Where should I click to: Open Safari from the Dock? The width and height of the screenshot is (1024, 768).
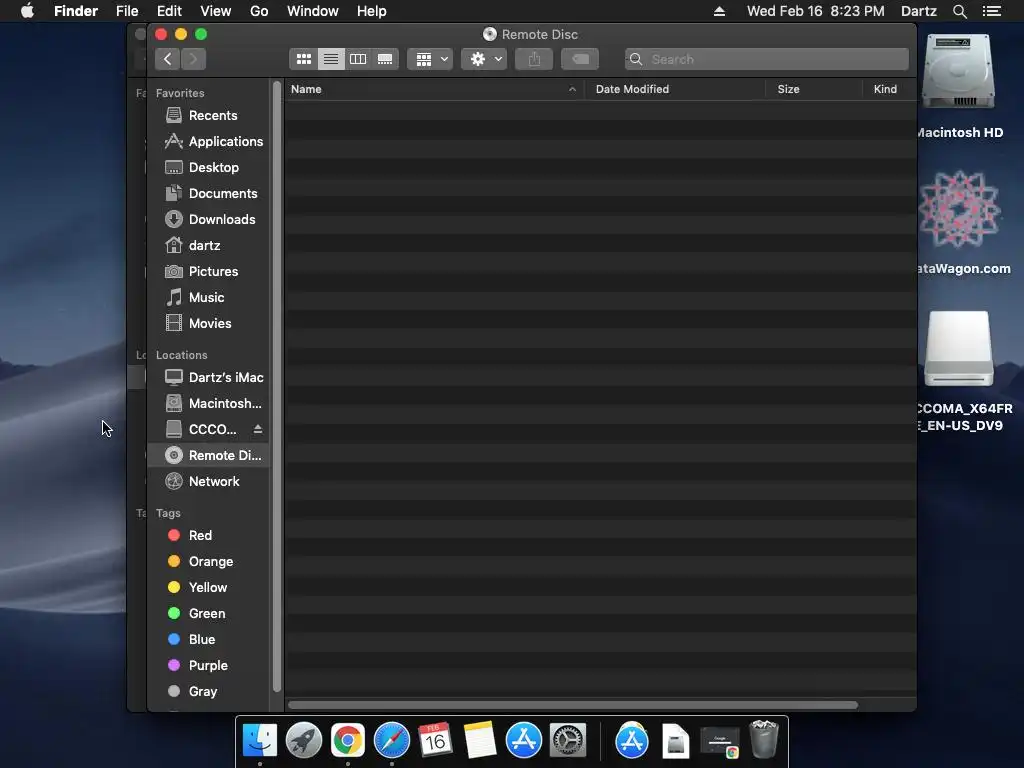pos(391,741)
